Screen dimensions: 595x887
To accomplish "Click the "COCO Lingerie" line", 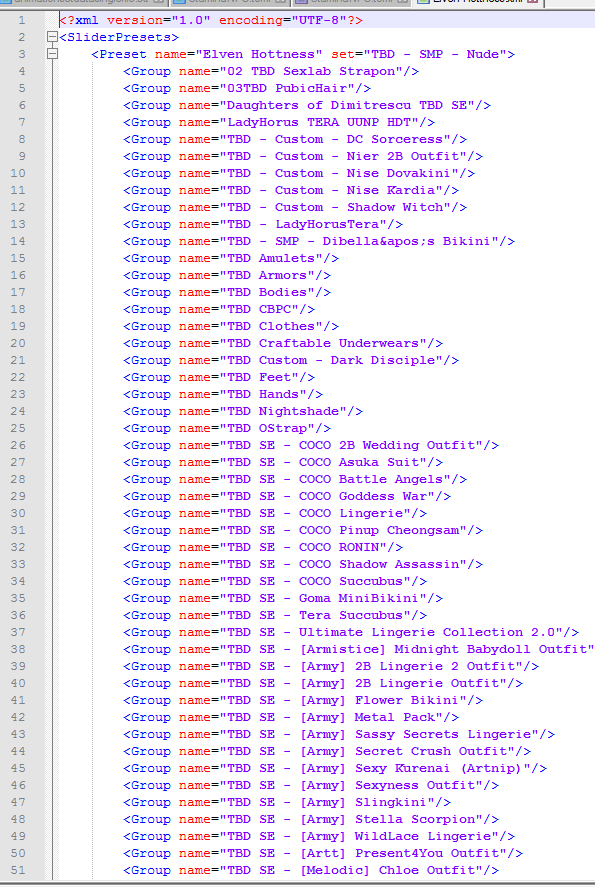I will coord(275,513).
